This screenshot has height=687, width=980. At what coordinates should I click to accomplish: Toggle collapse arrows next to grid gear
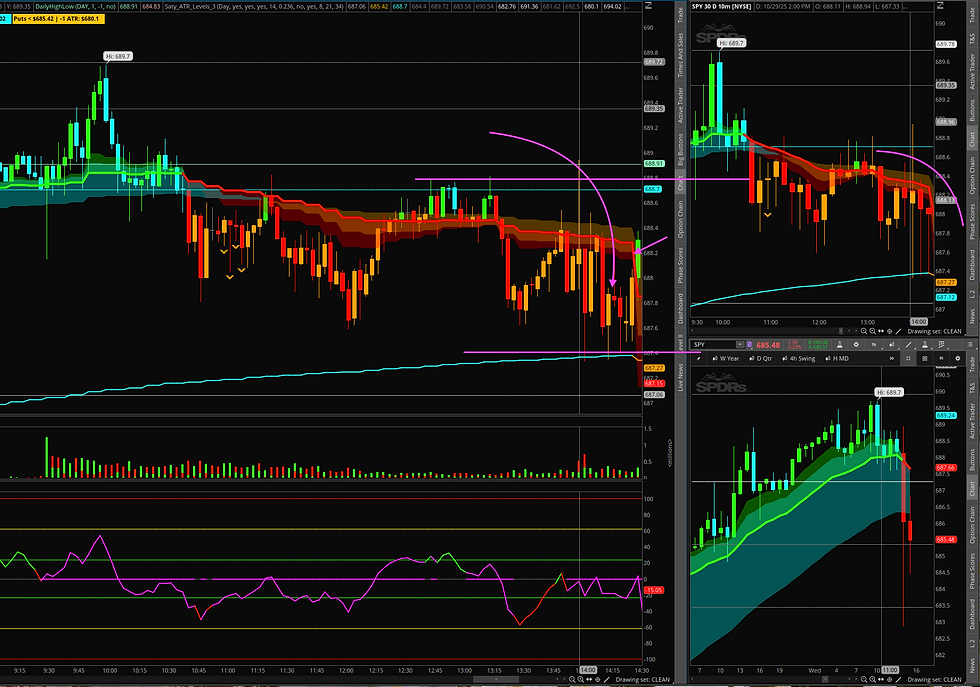(941, 359)
